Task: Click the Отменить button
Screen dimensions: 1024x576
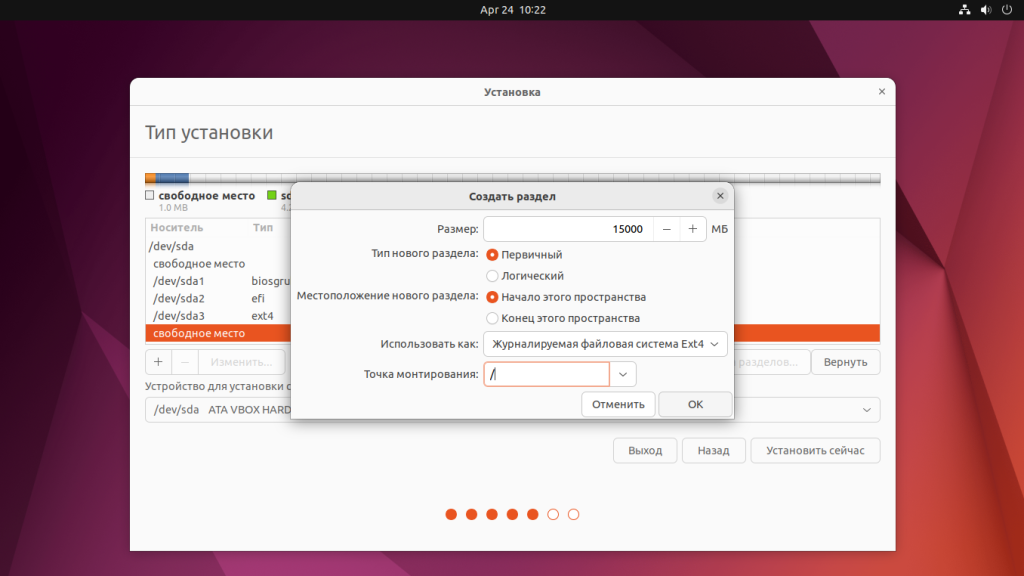Action: (618, 404)
